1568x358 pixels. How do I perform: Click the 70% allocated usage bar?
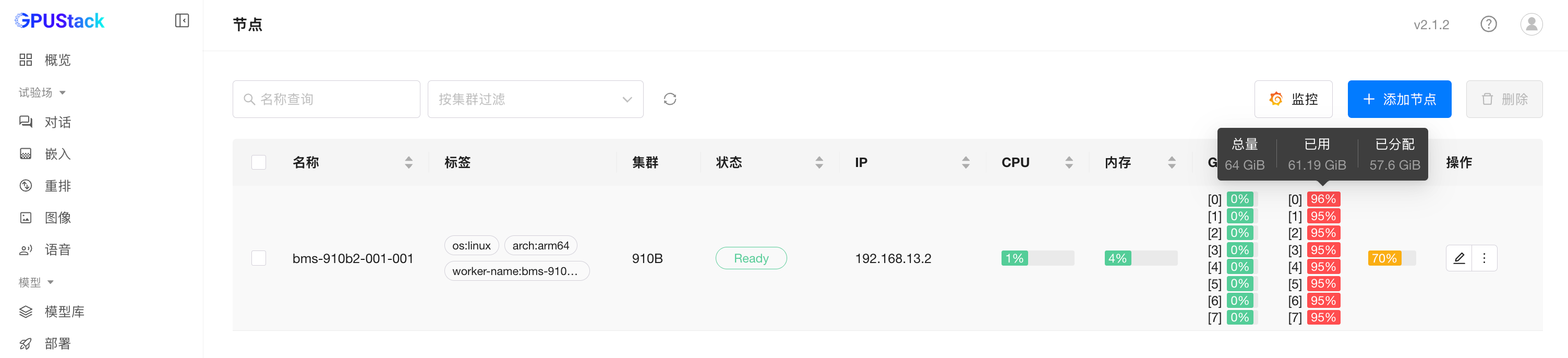click(1391, 258)
